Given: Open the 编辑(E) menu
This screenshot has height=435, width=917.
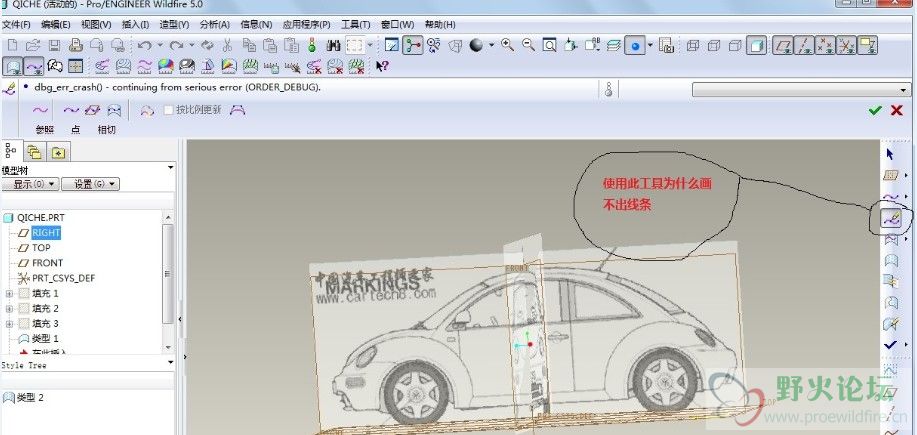Looking at the screenshot, I should pos(56,25).
